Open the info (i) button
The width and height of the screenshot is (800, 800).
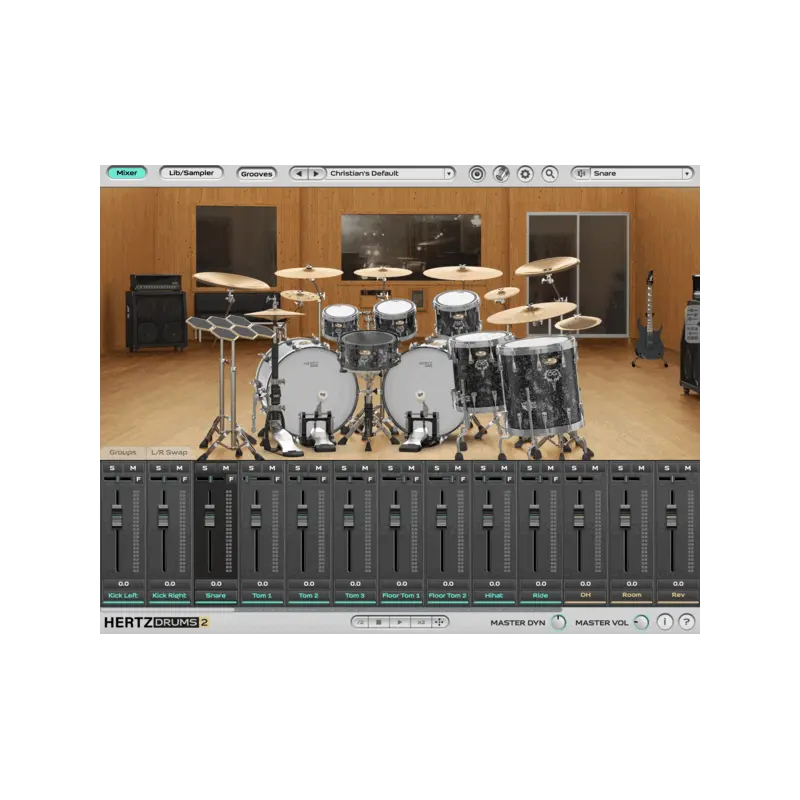(664, 622)
